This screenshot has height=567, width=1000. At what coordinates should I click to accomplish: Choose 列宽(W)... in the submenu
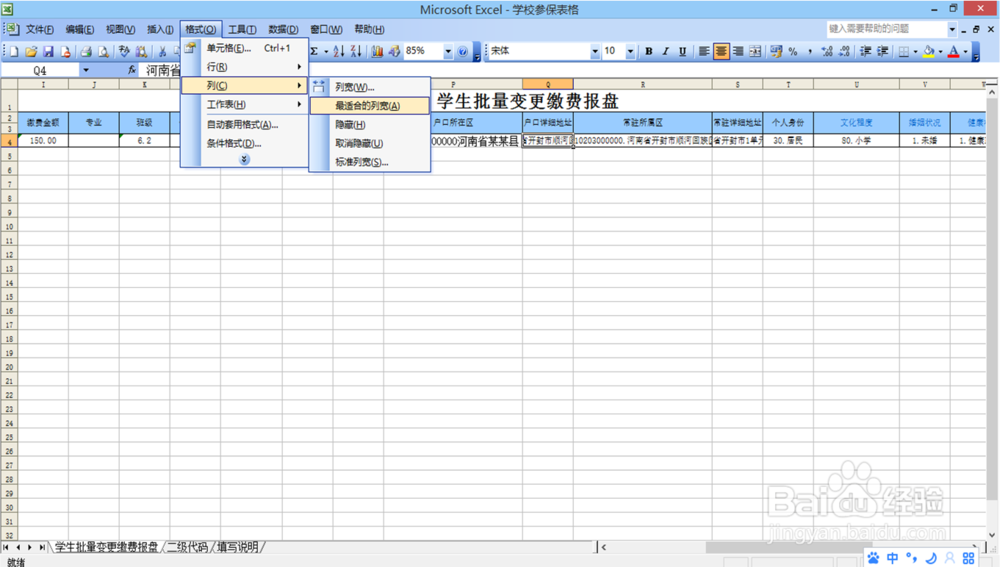370,87
